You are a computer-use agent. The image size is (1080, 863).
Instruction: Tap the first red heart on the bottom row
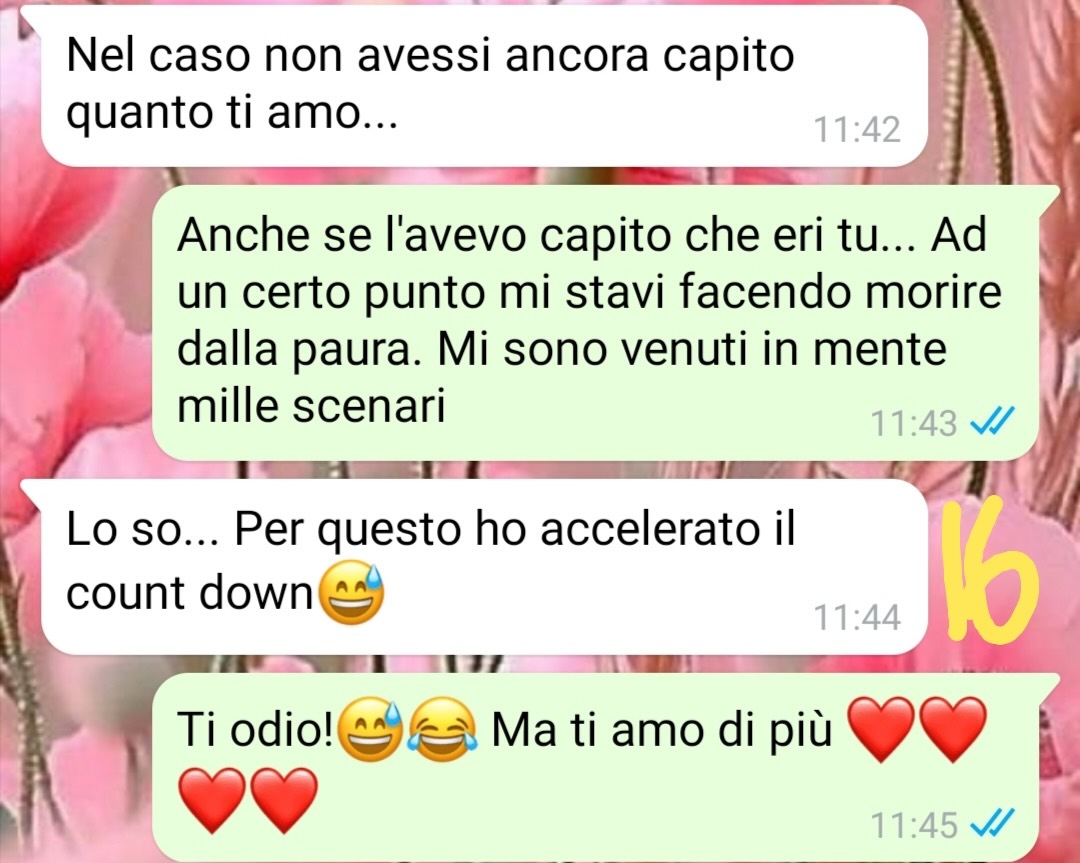[x=211, y=801]
